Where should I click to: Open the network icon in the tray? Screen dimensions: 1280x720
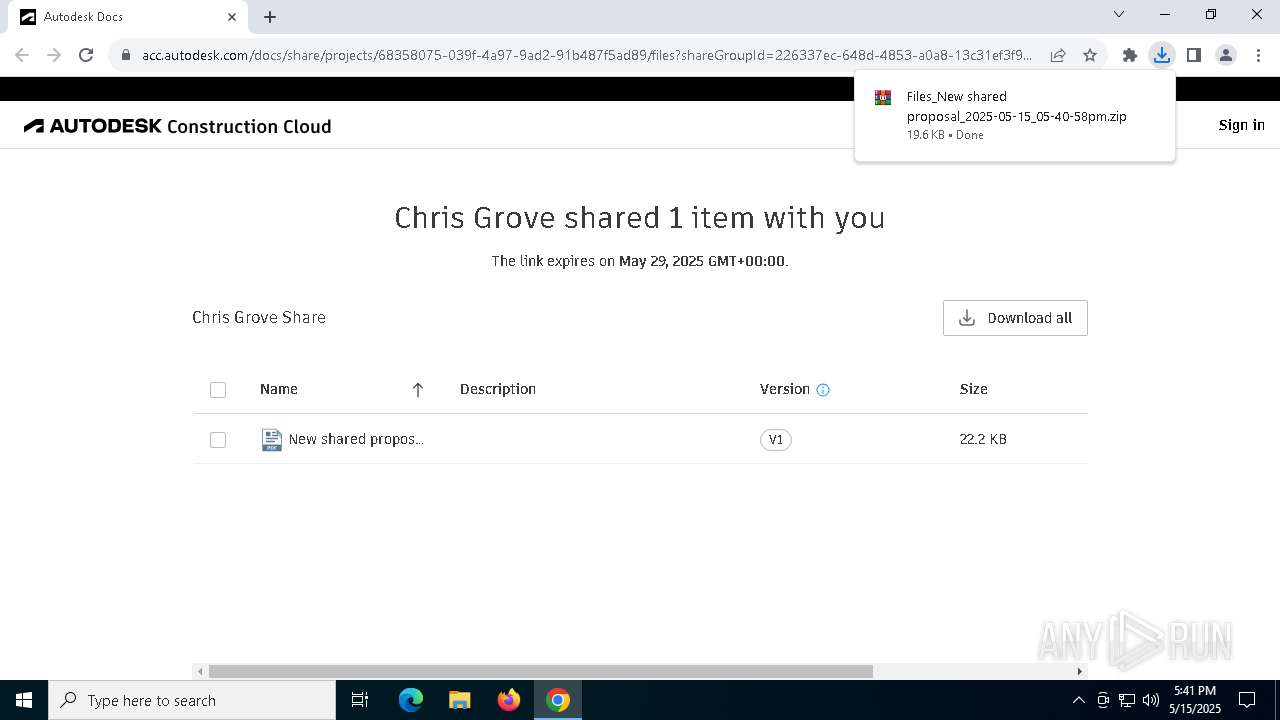click(x=1127, y=700)
